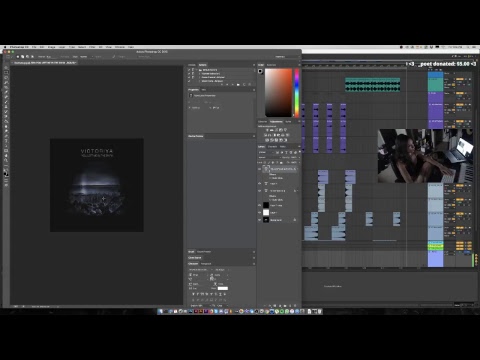480x360 pixels.
Task: Open the font family dropdown in Character panel
Action: pyautogui.click(x=201, y=269)
